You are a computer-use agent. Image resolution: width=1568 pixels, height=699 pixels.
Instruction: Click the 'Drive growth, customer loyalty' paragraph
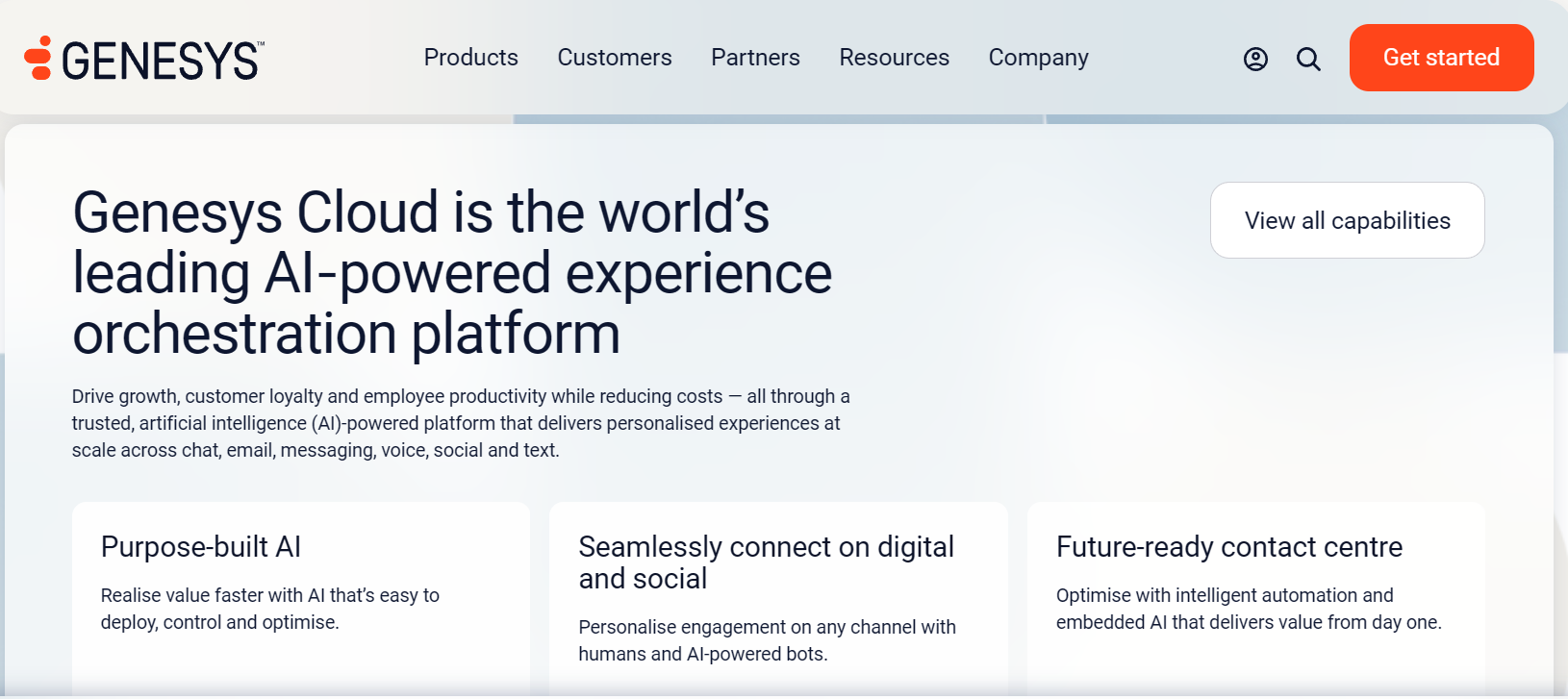tap(461, 423)
